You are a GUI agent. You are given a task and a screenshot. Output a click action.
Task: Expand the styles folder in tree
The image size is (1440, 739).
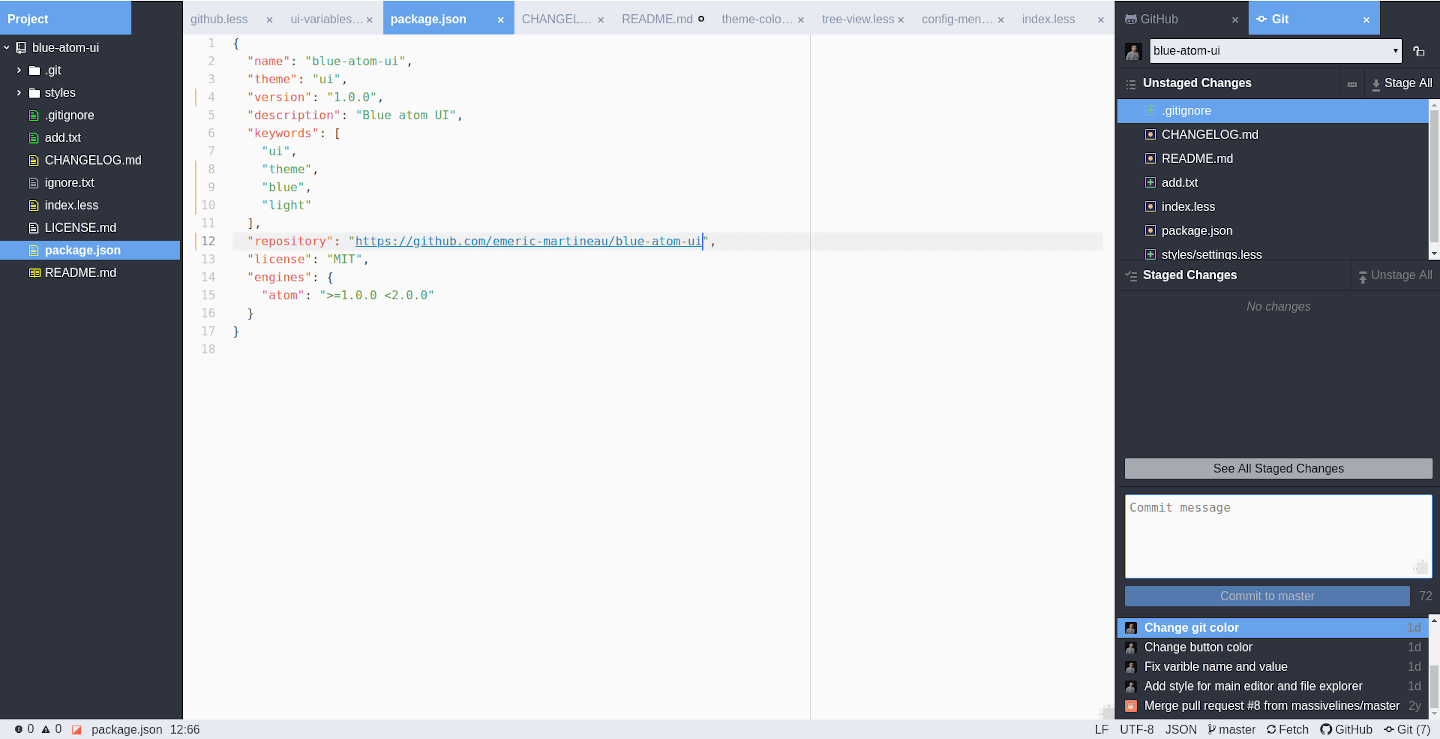point(19,93)
